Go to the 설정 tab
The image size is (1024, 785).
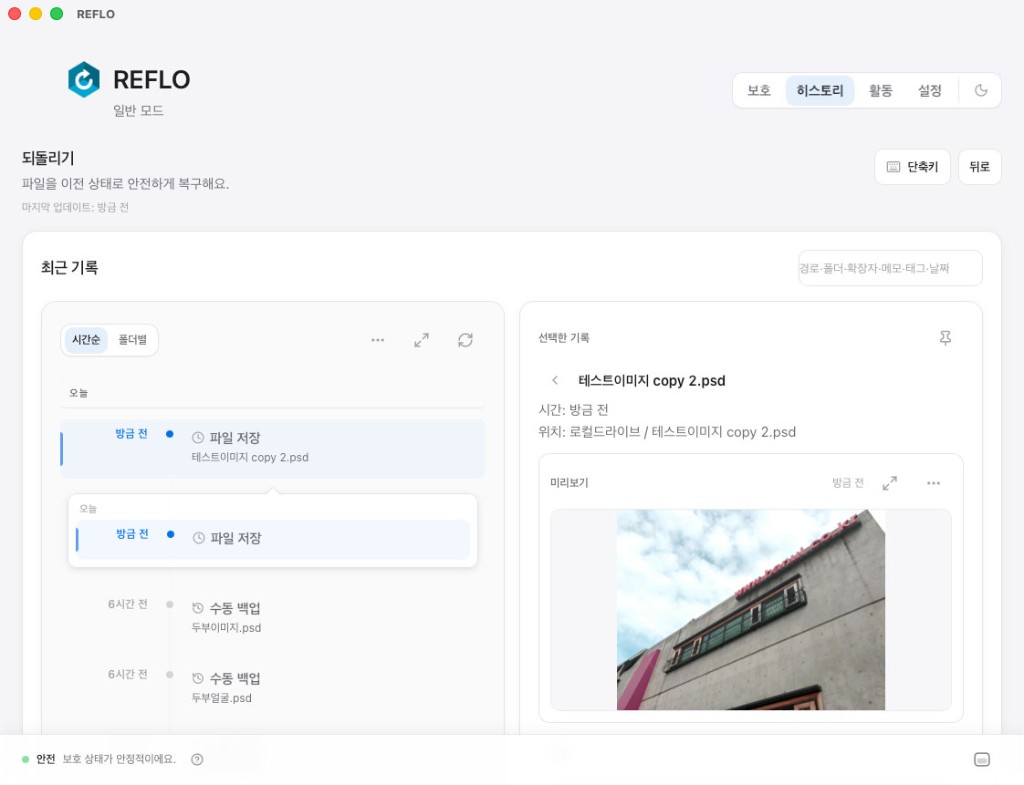coord(929,91)
